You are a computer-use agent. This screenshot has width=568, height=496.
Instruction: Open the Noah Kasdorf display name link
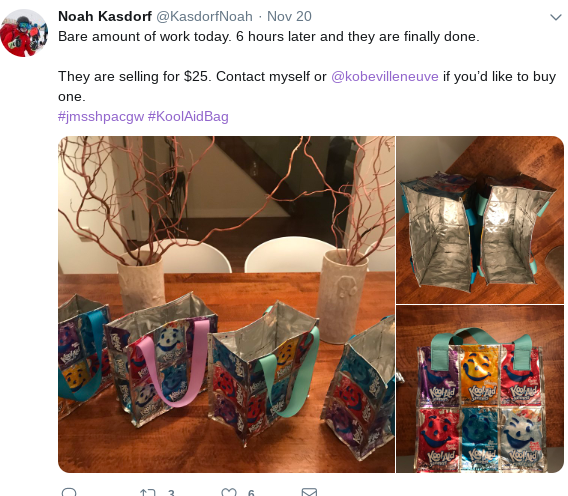coord(105,16)
